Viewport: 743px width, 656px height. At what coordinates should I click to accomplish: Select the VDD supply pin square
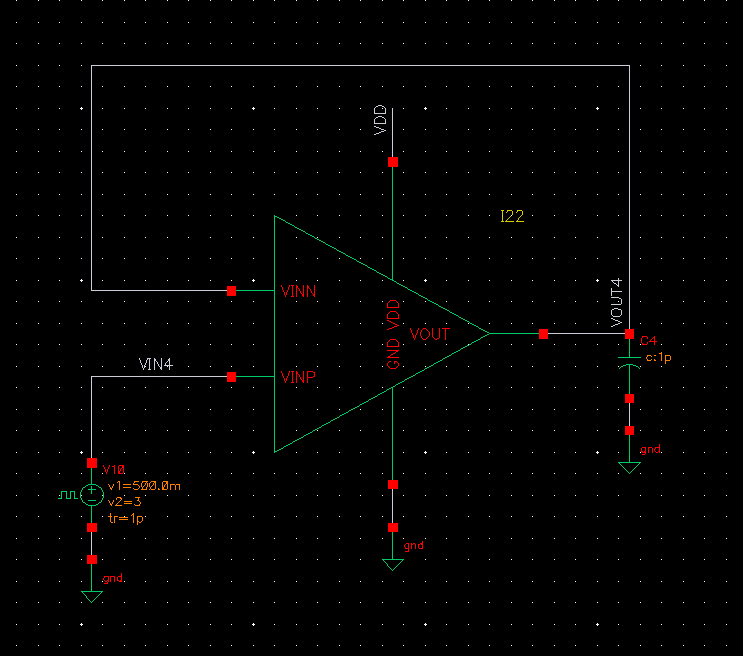point(393,162)
